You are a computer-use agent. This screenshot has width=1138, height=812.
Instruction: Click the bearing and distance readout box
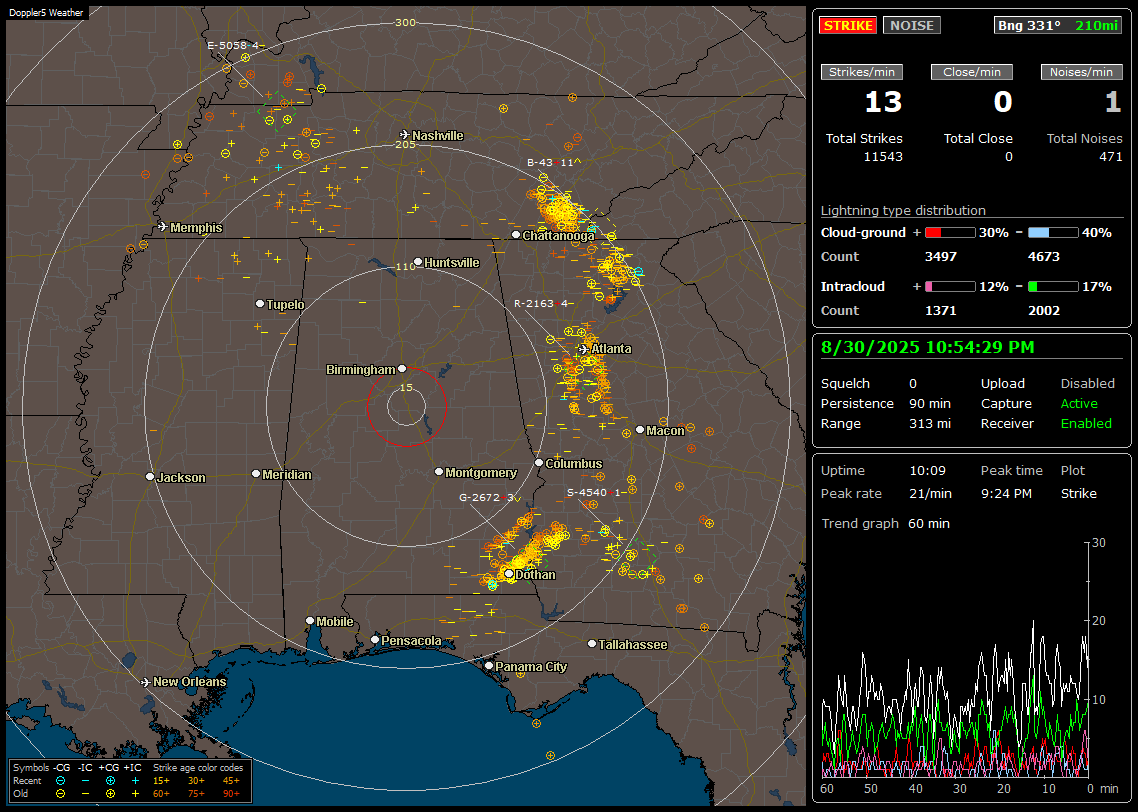[1057, 25]
